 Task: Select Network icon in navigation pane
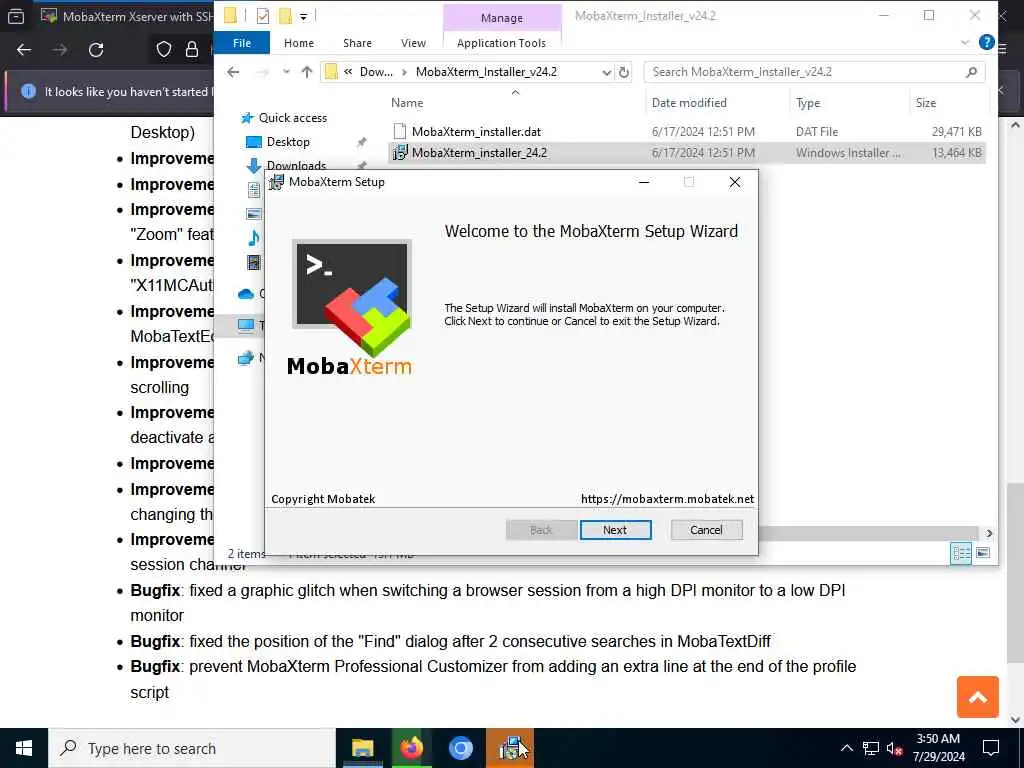click(246, 358)
